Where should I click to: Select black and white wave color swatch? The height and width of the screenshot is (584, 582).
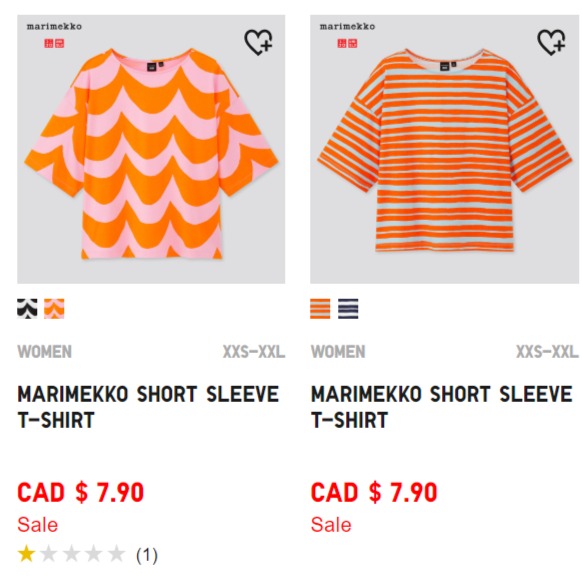(x=27, y=309)
